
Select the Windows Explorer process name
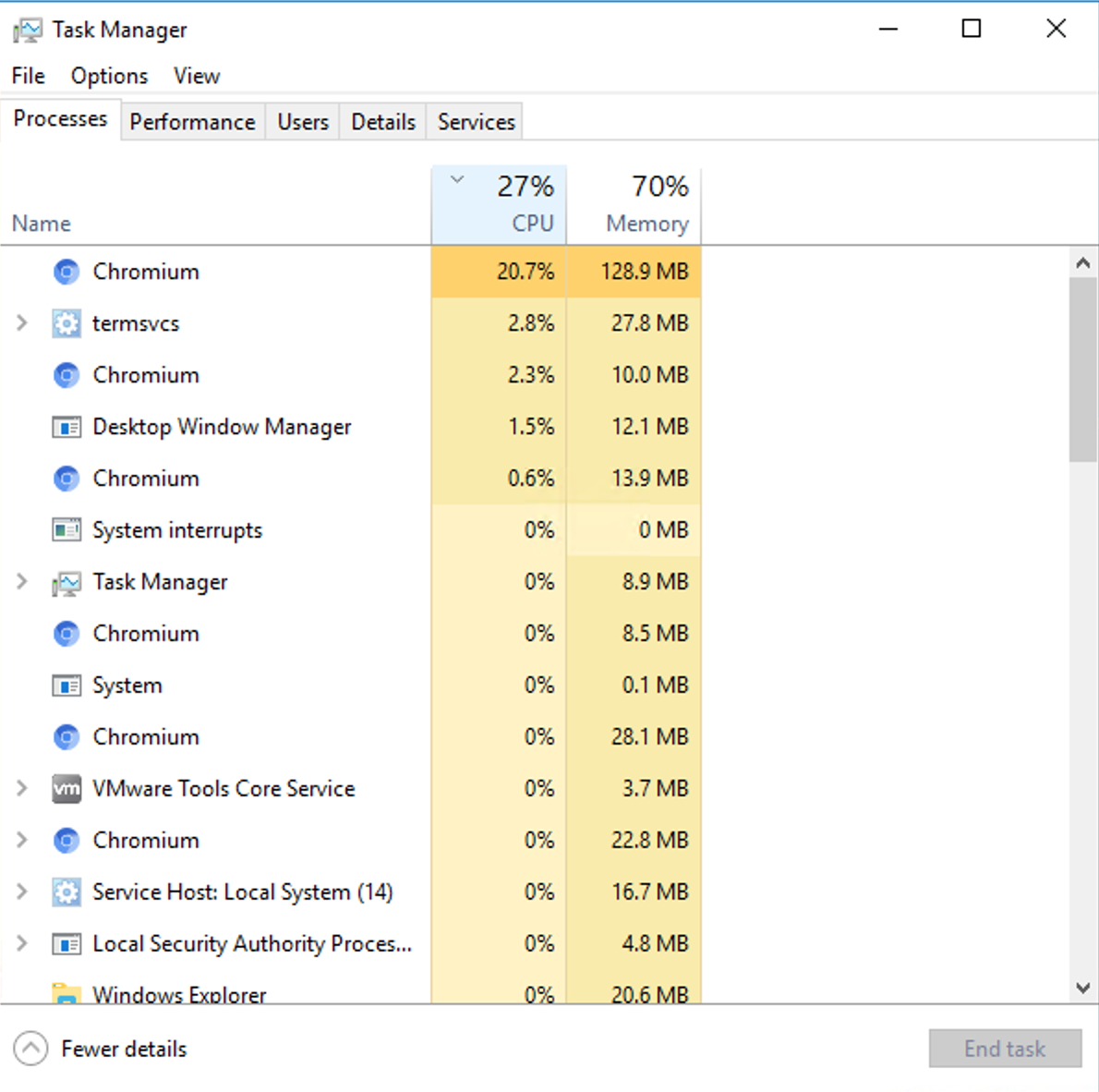click(179, 994)
